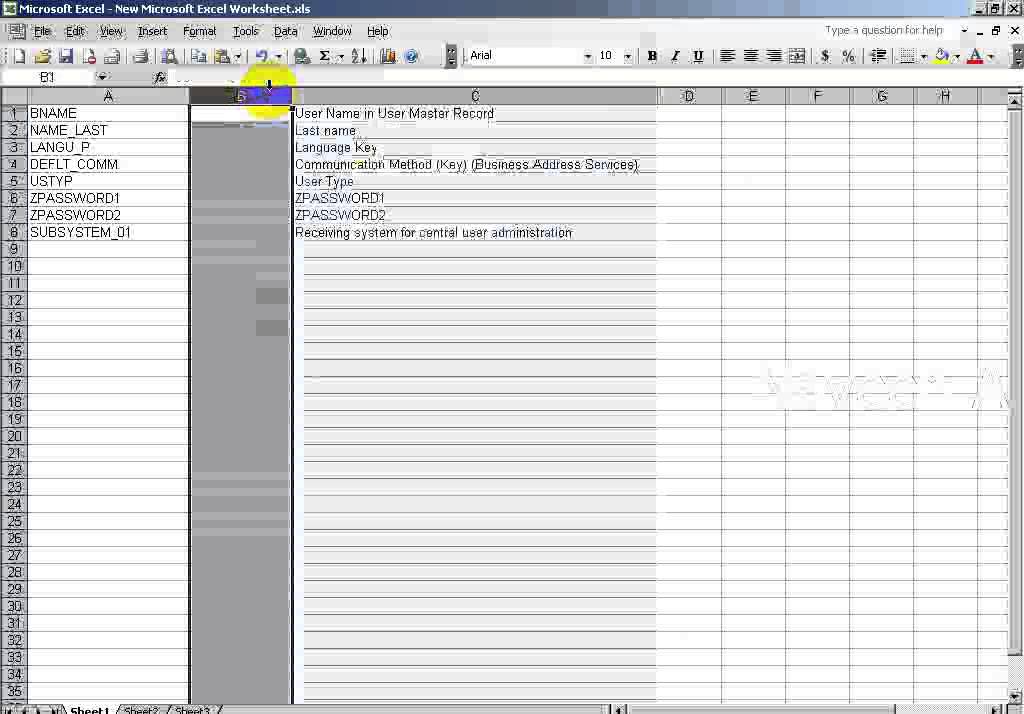Image resolution: width=1024 pixels, height=714 pixels.
Task: Expand the Fill Color arrow
Action: [957, 56]
